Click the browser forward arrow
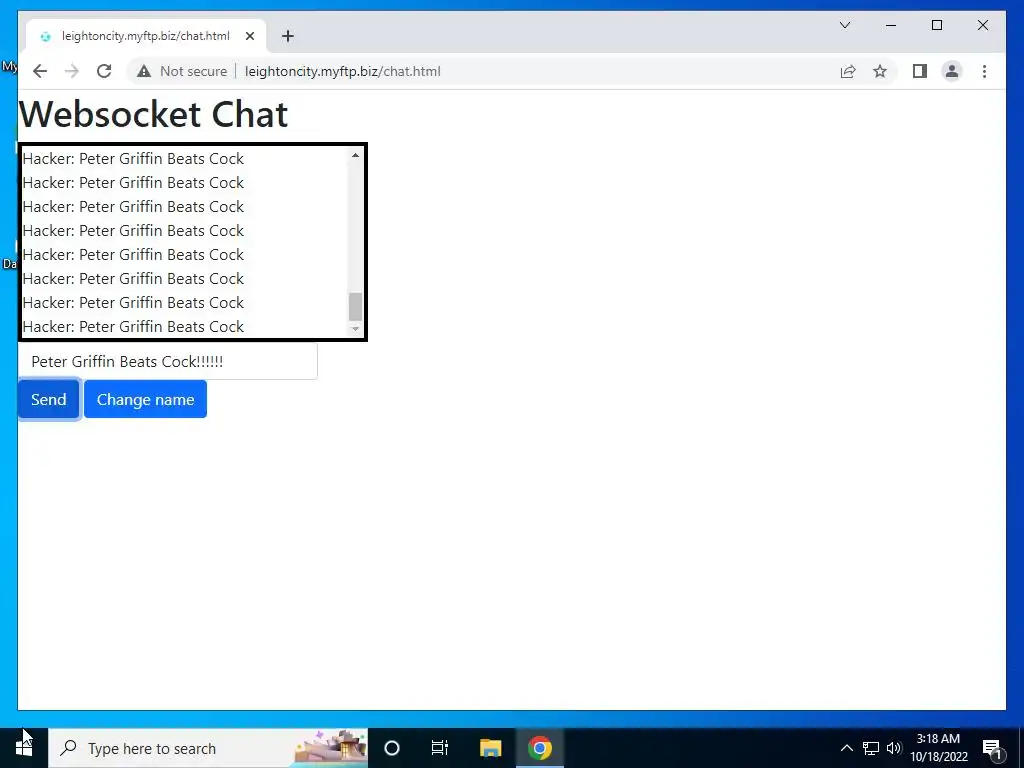Screen dimensions: 1024x768 point(72,71)
